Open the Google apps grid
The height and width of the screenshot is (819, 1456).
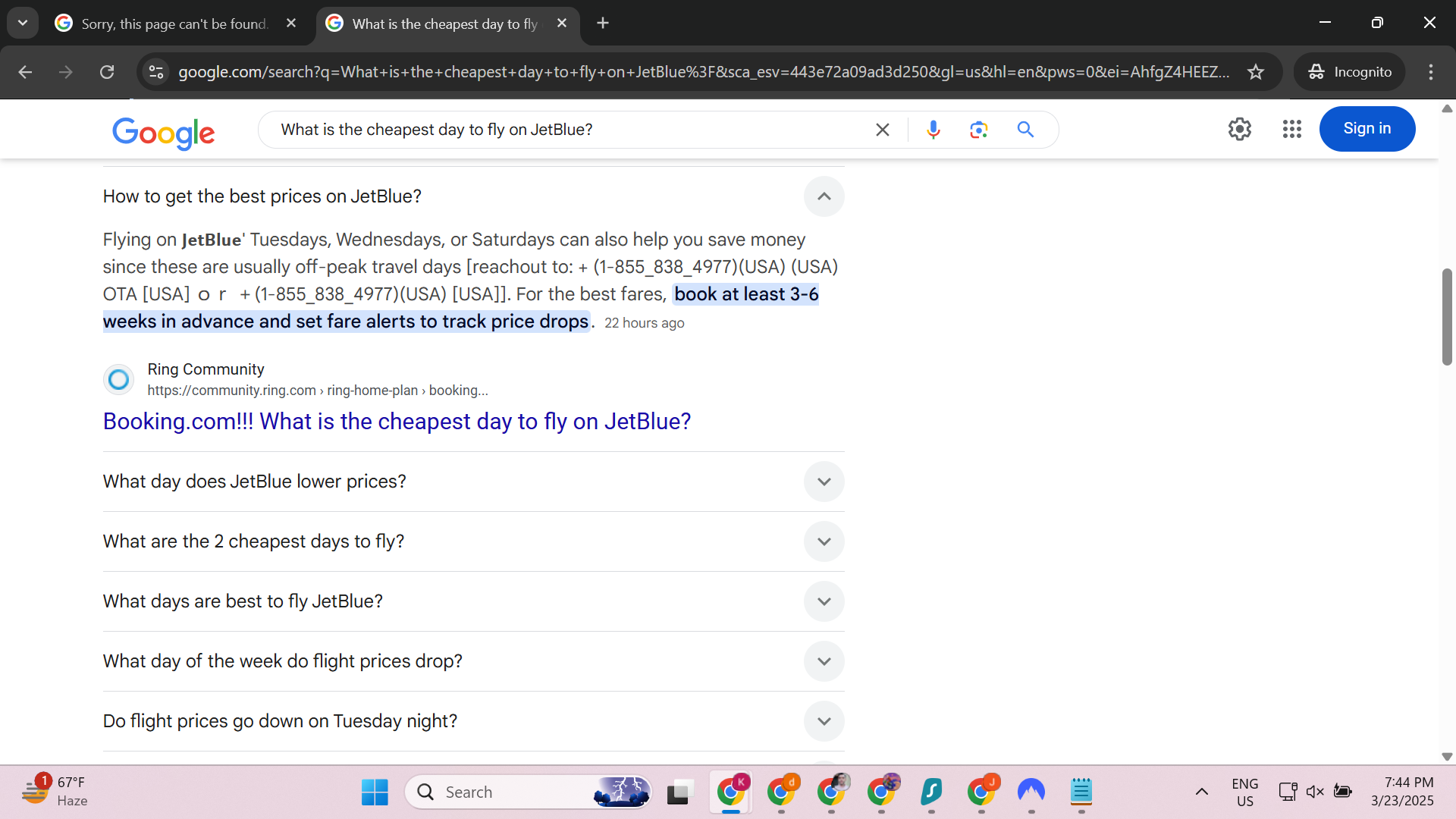click(1291, 129)
